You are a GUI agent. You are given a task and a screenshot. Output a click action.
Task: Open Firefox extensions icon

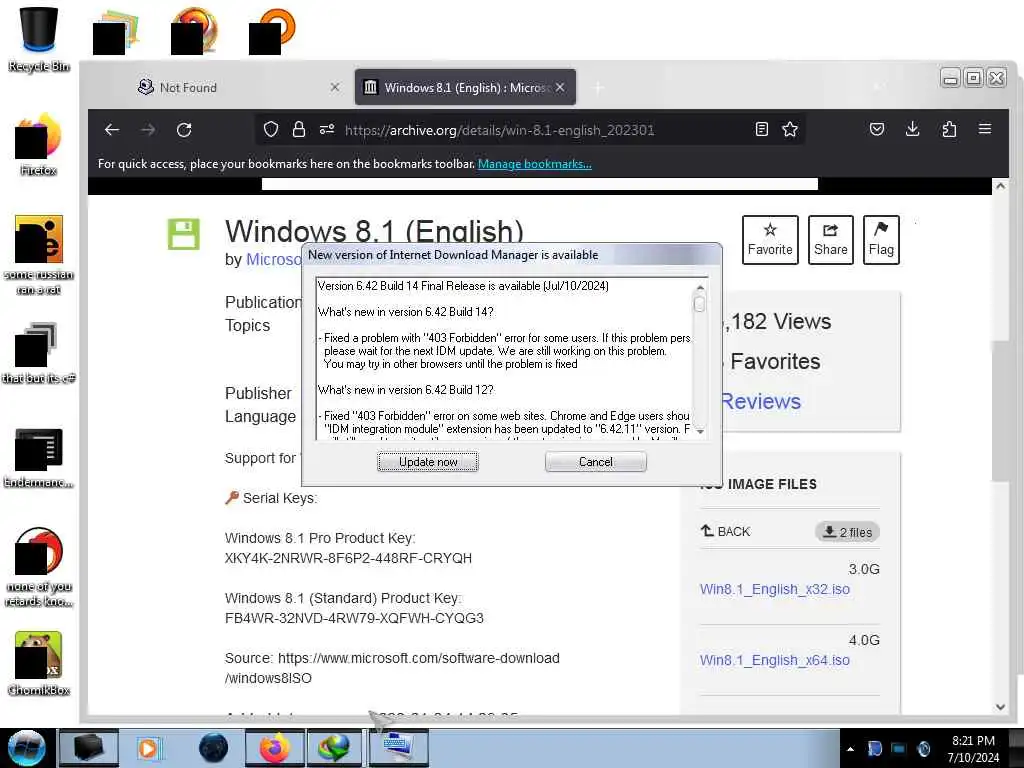click(950, 129)
